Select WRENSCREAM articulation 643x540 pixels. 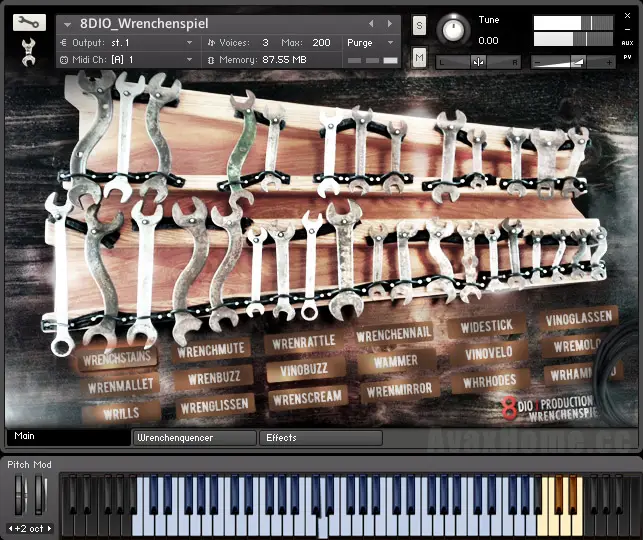click(308, 398)
